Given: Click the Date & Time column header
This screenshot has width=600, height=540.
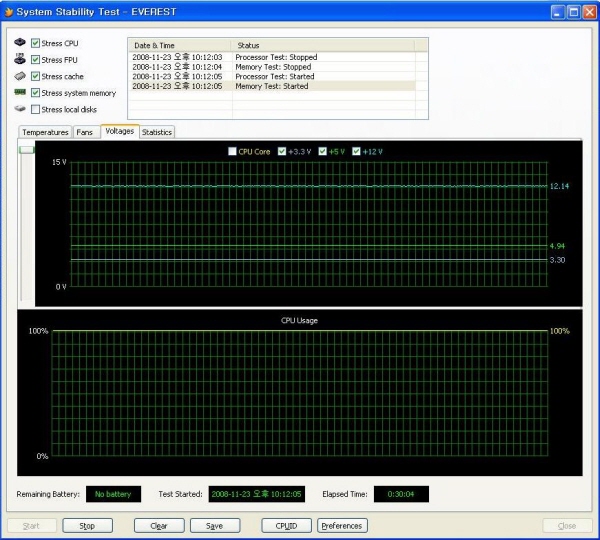Looking at the screenshot, I should [x=179, y=45].
